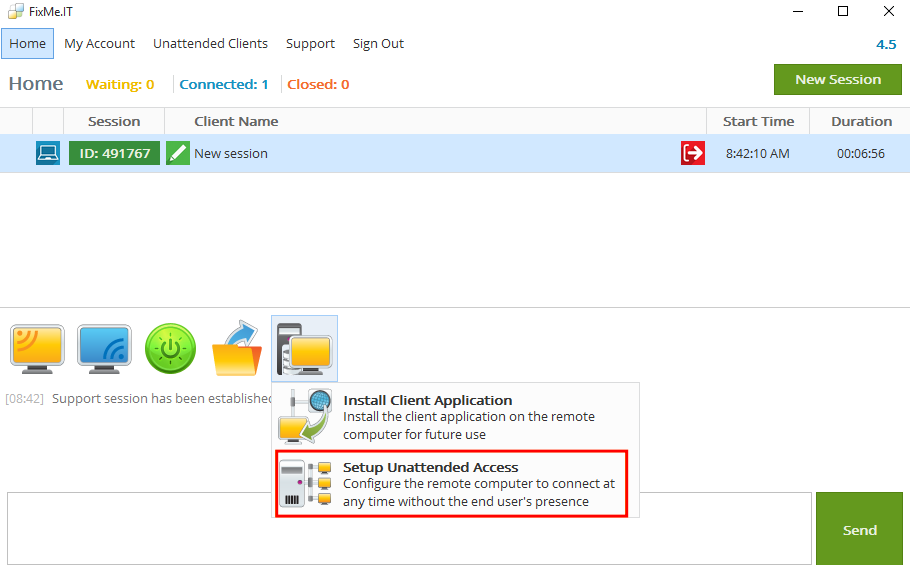
Task: Open the Unattended Clients menu
Action: [x=210, y=44]
